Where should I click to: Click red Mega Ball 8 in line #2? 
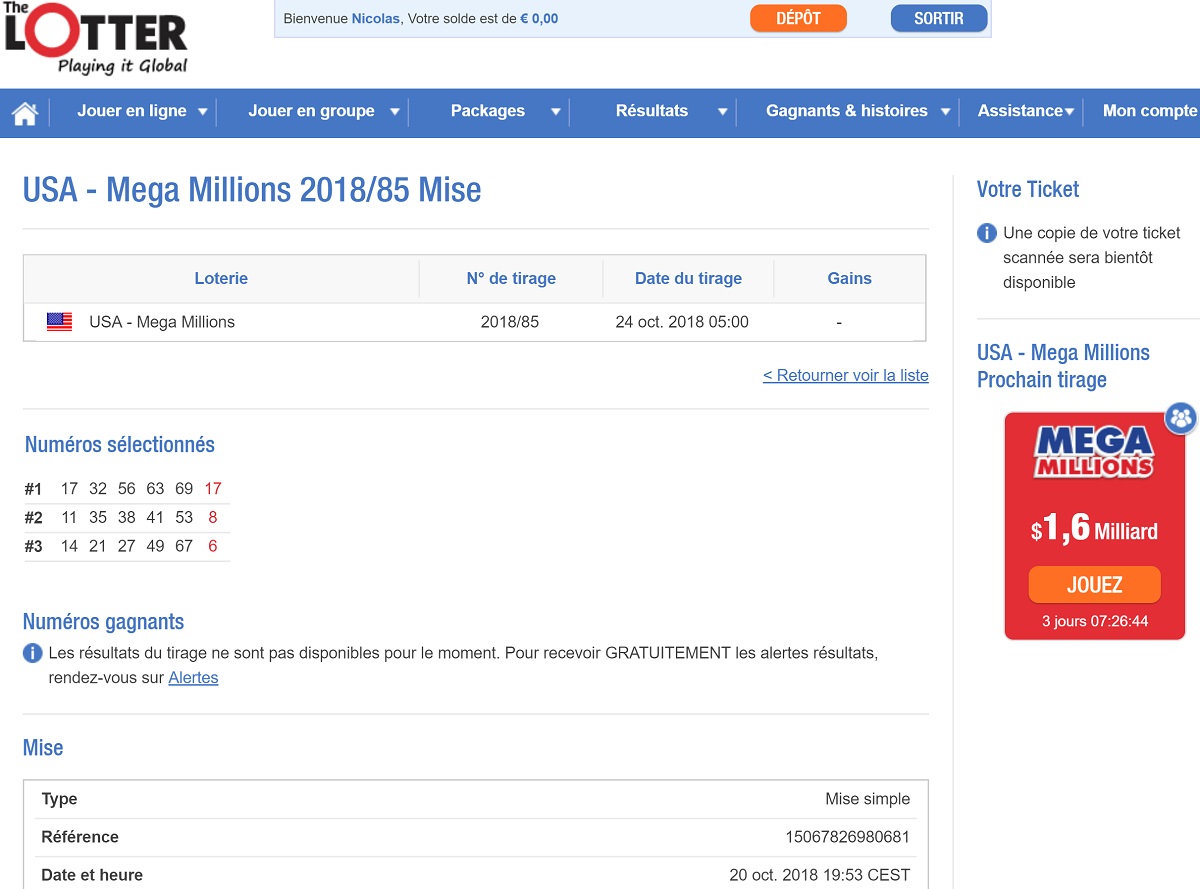tap(213, 518)
